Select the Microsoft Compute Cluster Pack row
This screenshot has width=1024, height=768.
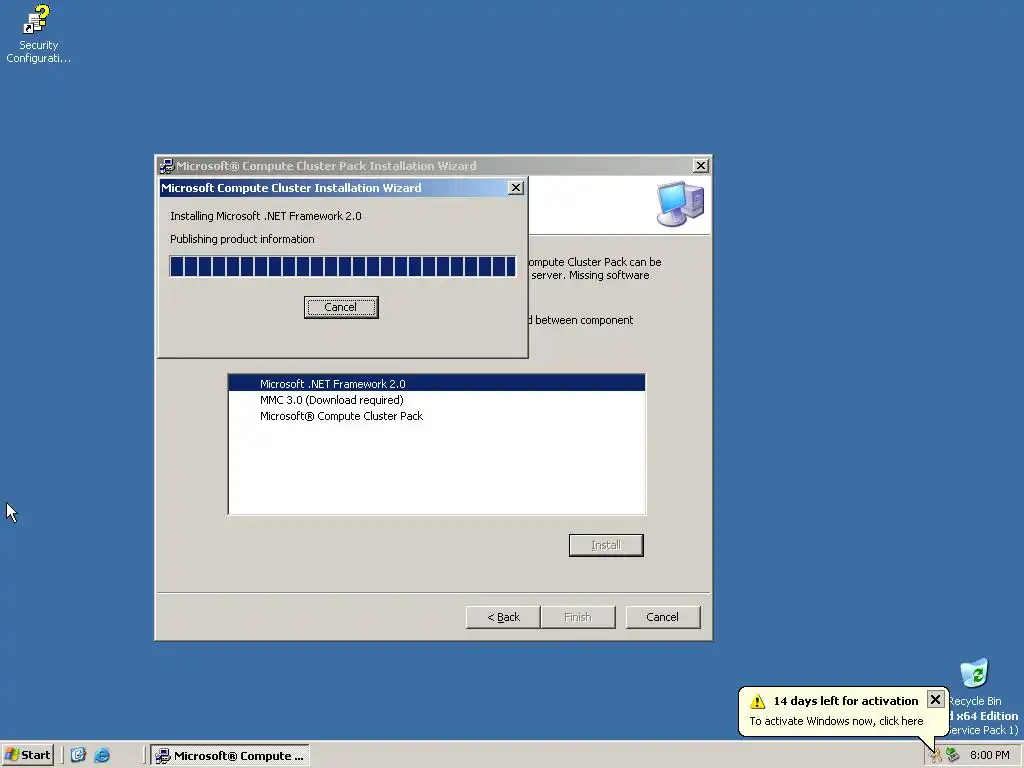click(x=436, y=416)
